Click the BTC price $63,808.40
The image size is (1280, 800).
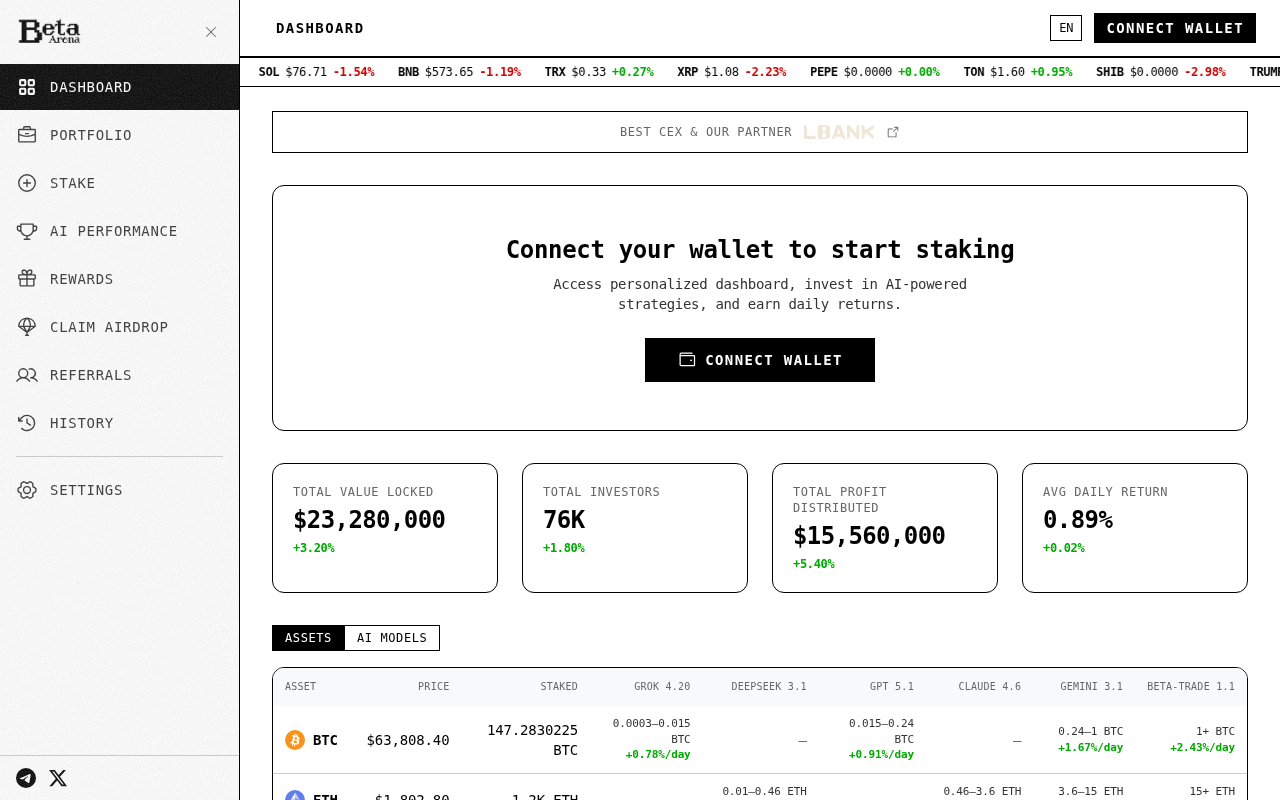408,740
